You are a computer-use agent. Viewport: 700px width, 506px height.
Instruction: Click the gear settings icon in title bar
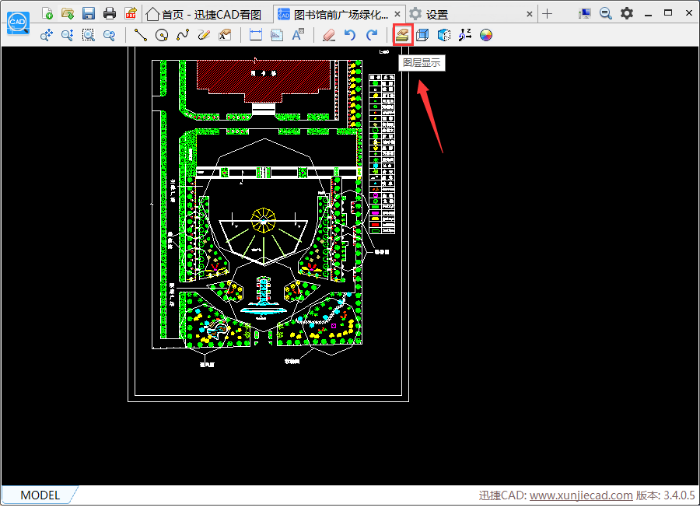pos(627,13)
